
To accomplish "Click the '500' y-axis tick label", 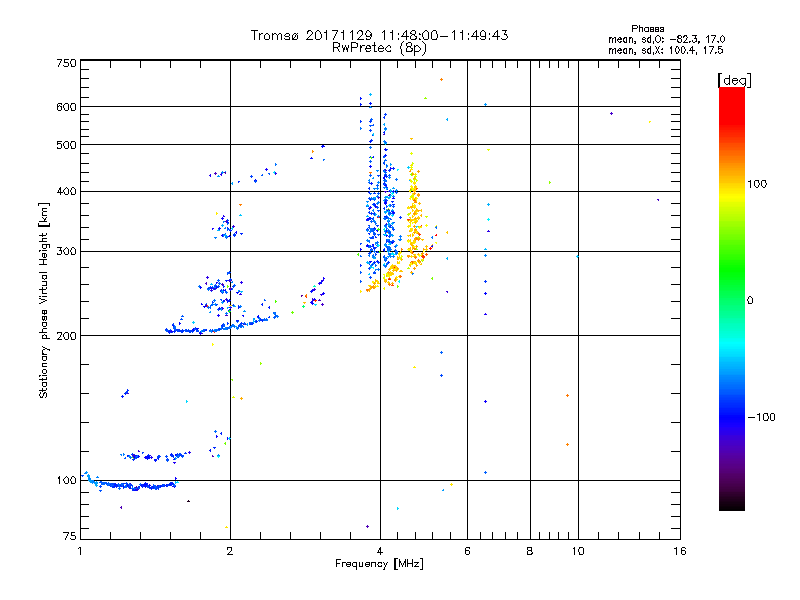I will point(67,145).
